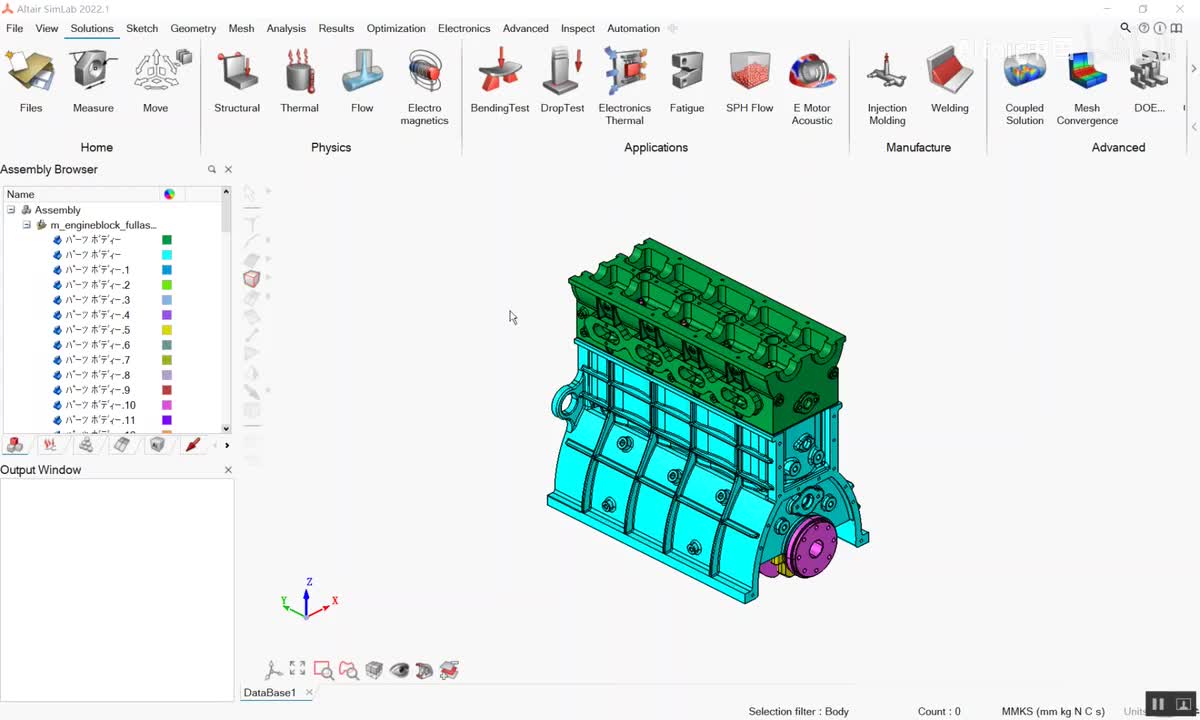Viewport: 1200px width, 720px height.
Task: Click the Selection filter : Body status
Action: pyautogui.click(x=798, y=711)
